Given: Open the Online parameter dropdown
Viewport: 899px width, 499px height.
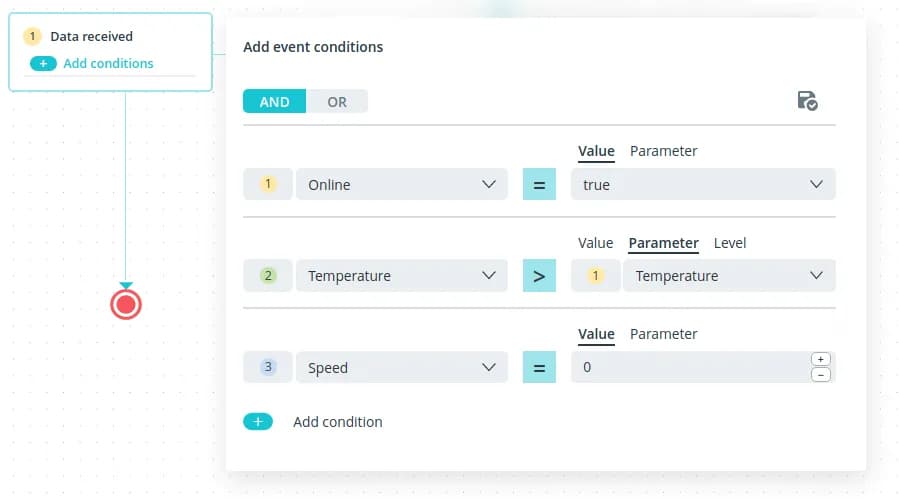Looking at the screenshot, I should [x=401, y=185].
